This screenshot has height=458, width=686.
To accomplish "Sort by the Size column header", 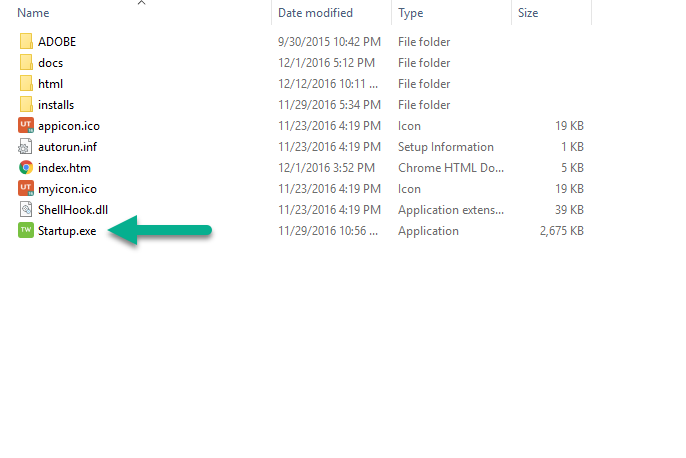I will [x=528, y=13].
